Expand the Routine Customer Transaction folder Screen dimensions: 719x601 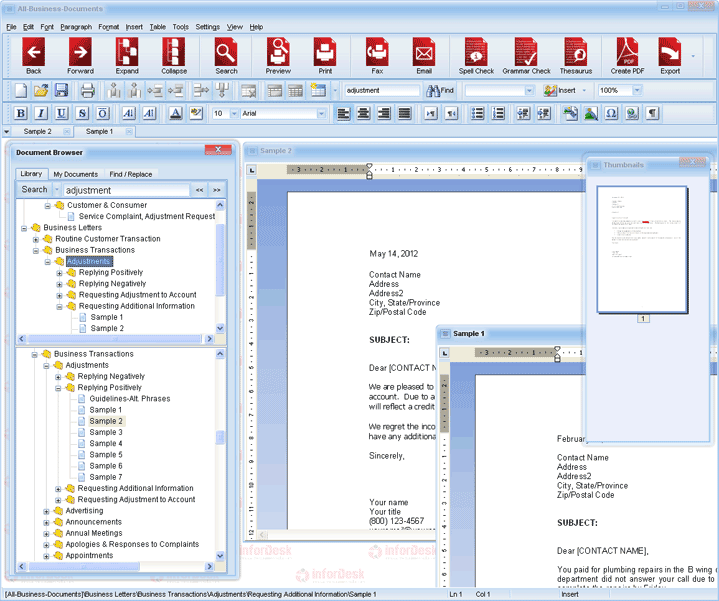coord(36,239)
